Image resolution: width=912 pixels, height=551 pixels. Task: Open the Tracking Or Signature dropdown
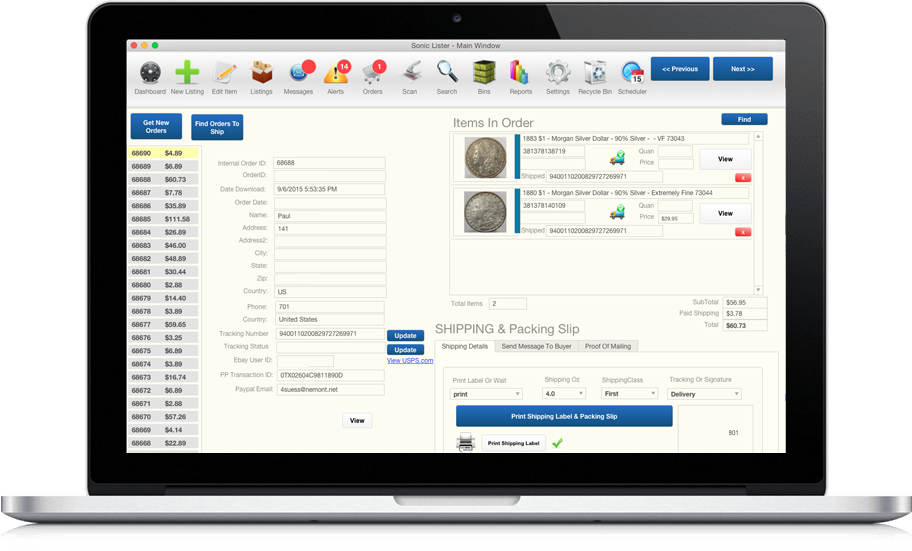point(704,394)
